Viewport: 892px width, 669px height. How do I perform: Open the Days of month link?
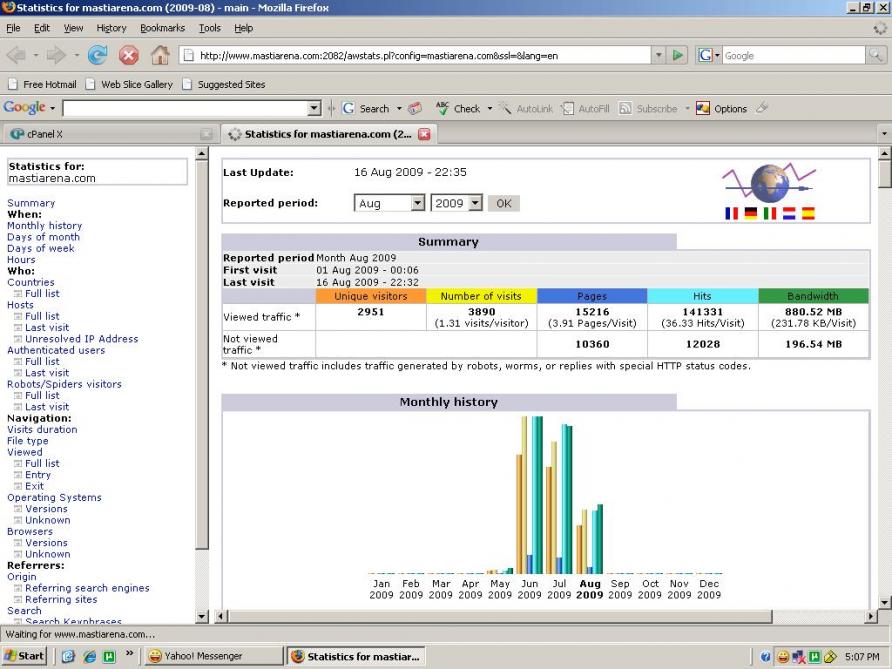pos(43,237)
